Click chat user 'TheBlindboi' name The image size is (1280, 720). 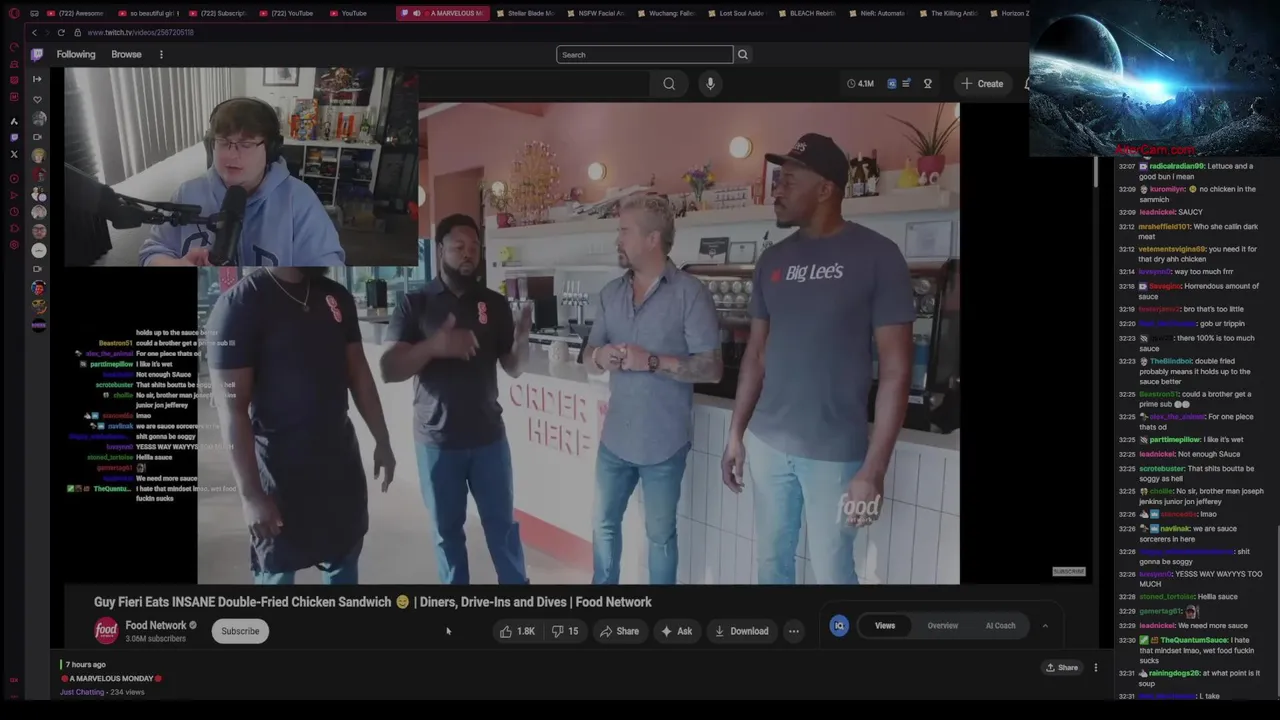tap(1170, 360)
